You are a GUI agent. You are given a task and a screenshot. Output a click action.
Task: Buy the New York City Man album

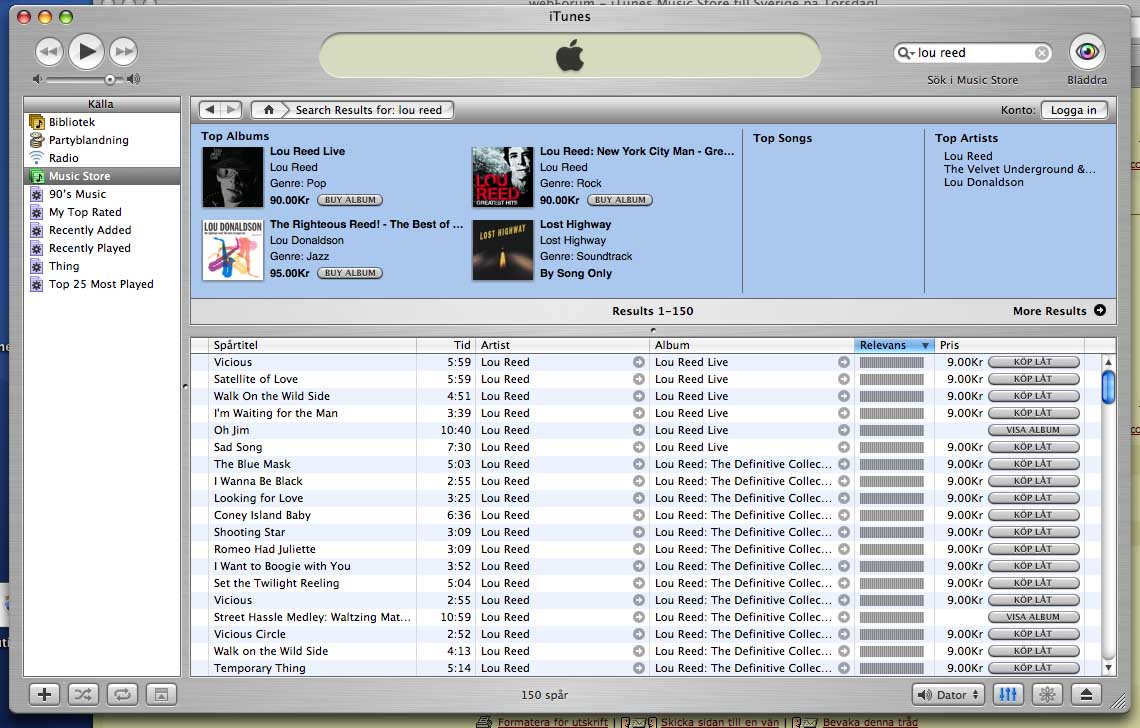620,200
